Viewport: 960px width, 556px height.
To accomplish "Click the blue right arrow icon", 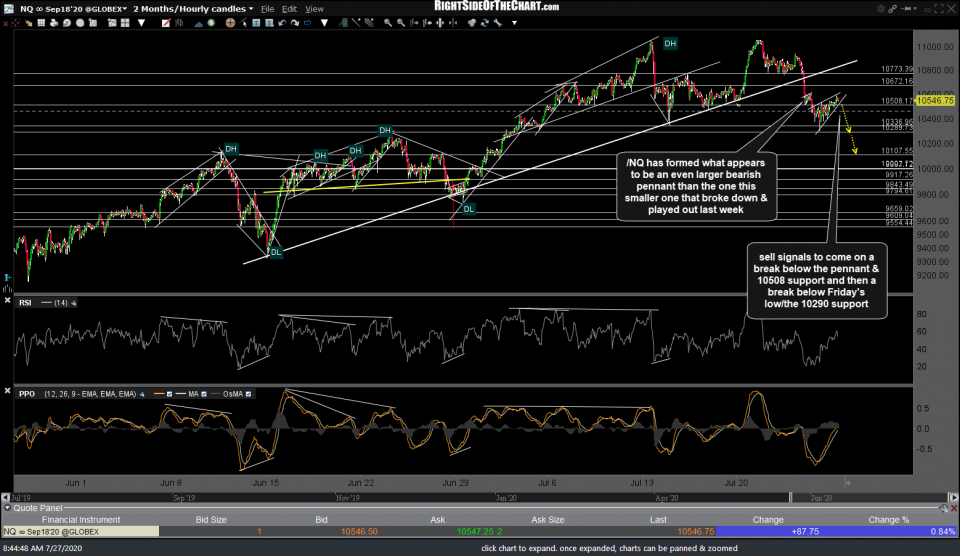I will coord(307,23).
